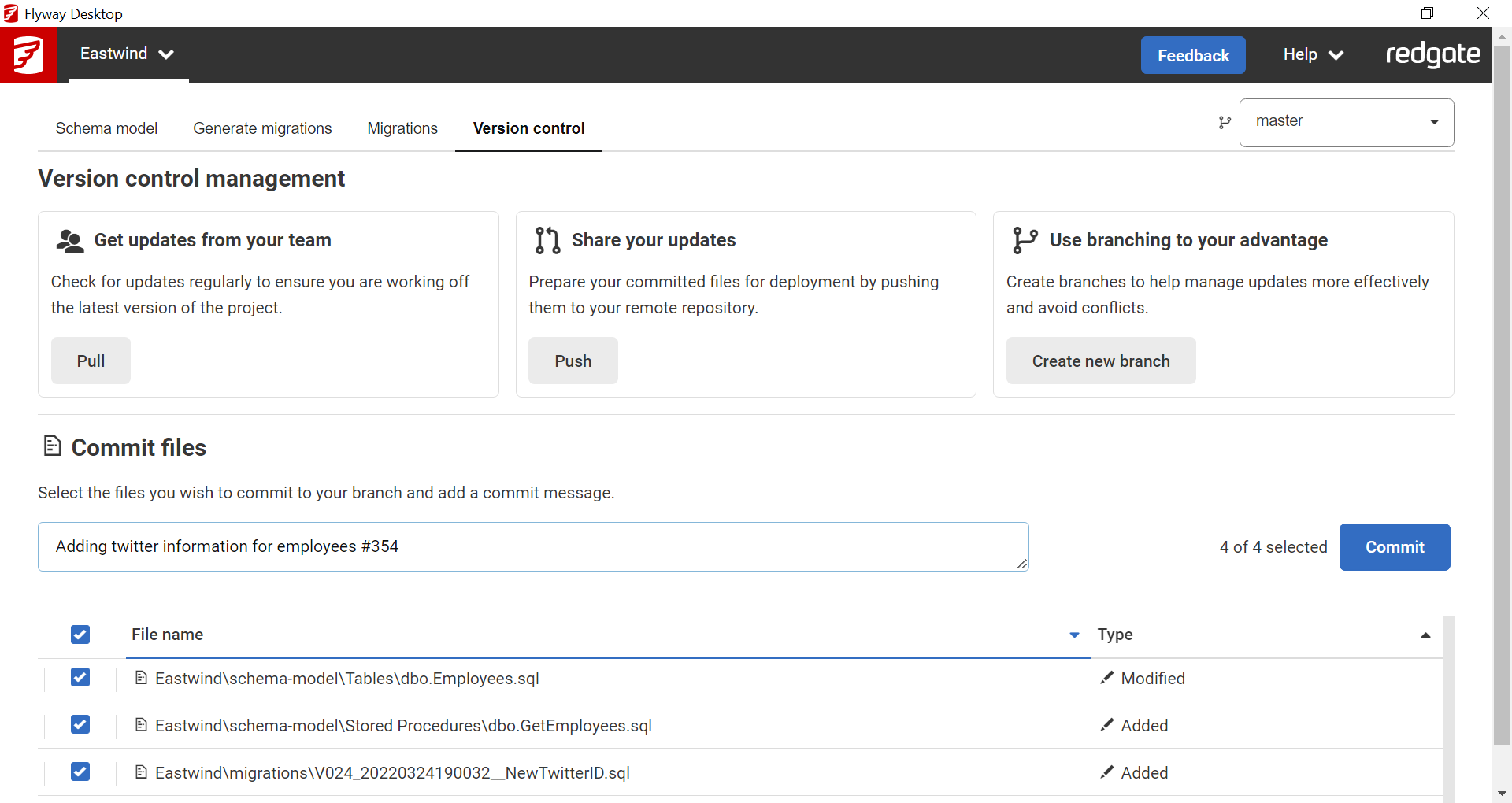This screenshot has width=1512, height=803.
Task: Deselect the V024 NewTwitterID migration checkbox
Action: point(80,772)
